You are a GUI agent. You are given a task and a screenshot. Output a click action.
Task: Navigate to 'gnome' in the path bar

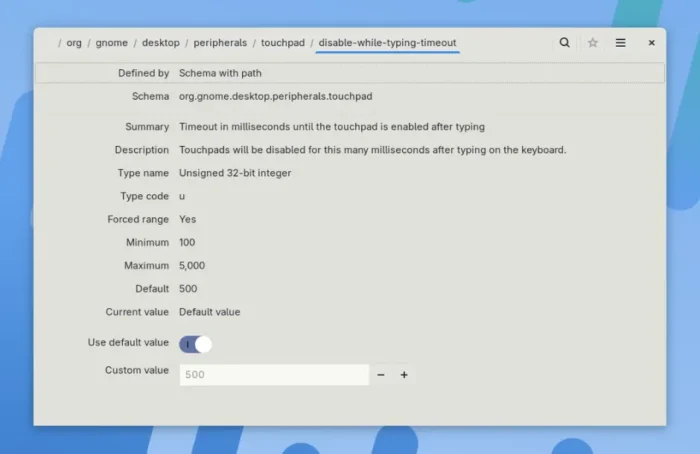112,43
